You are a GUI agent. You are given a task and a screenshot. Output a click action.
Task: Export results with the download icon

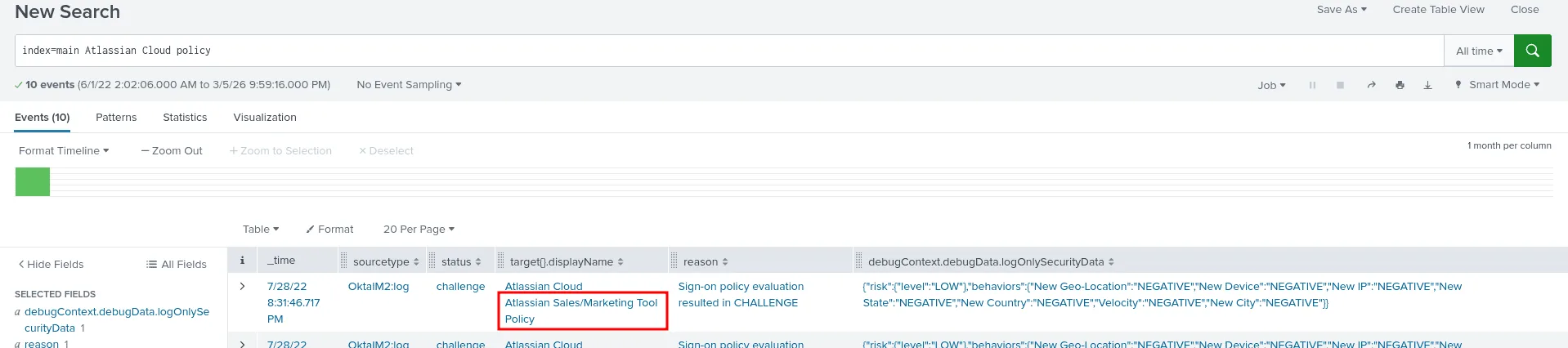(1427, 85)
